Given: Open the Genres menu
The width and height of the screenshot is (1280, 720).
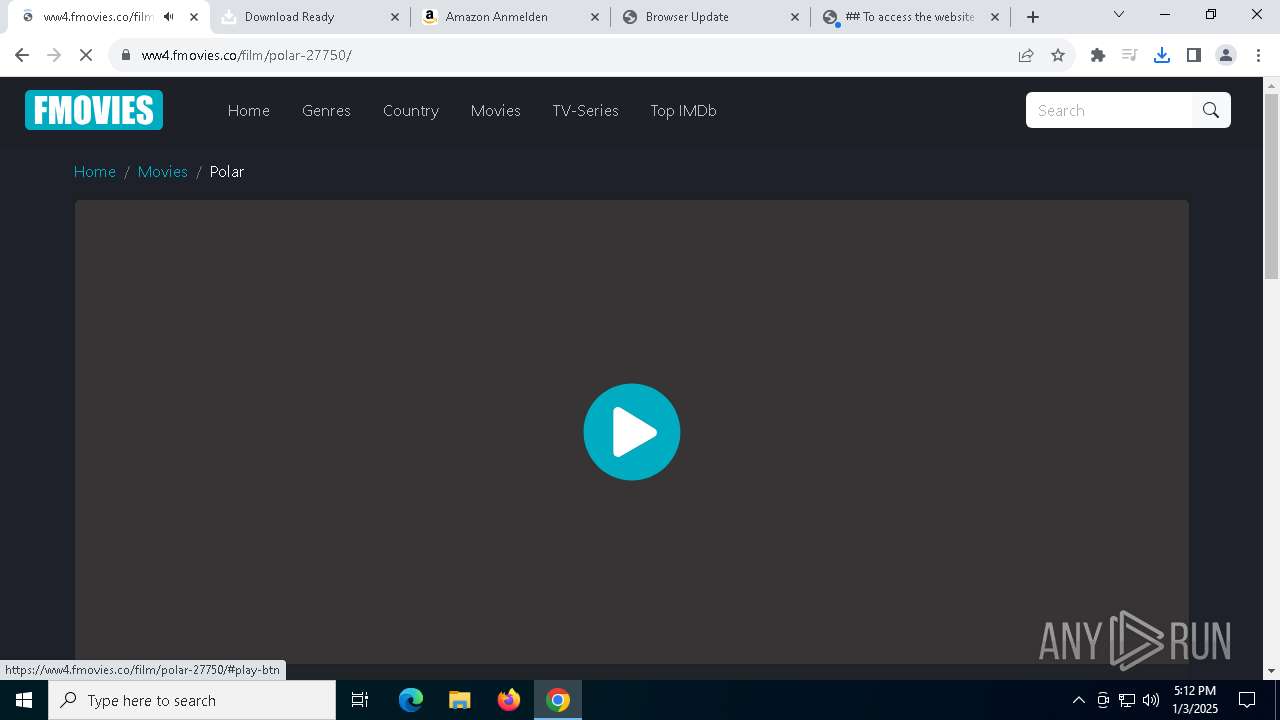Looking at the screenshot, I should (x=326, y=111).
